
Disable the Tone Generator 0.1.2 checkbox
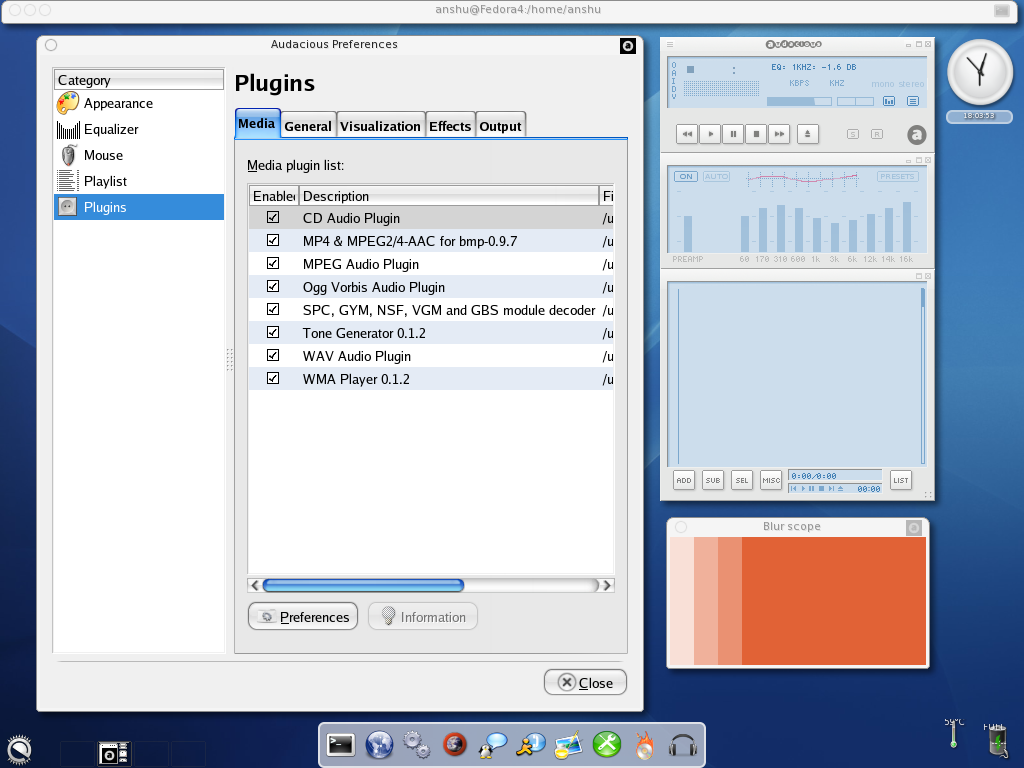point(273,332)
